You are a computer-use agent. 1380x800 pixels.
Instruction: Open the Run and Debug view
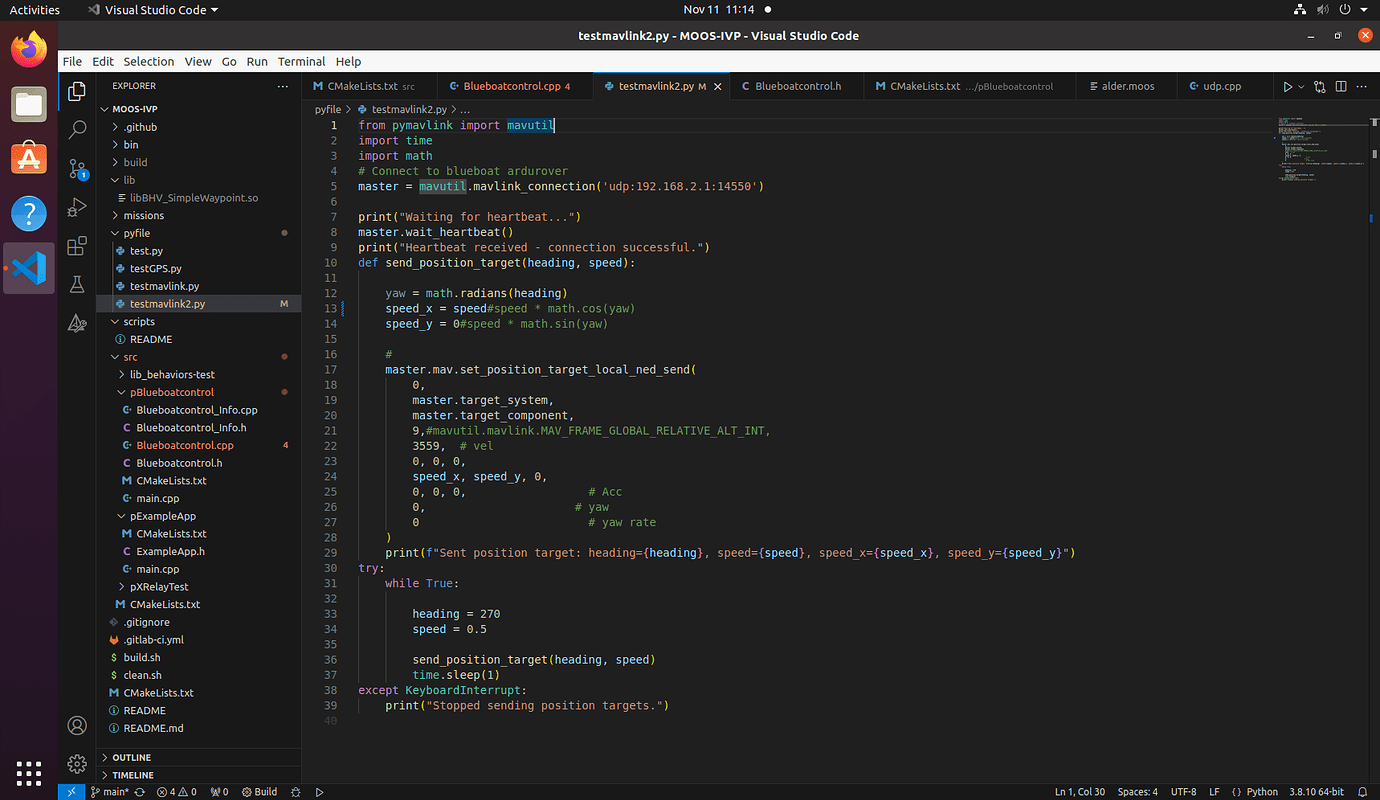click(77, 208)
